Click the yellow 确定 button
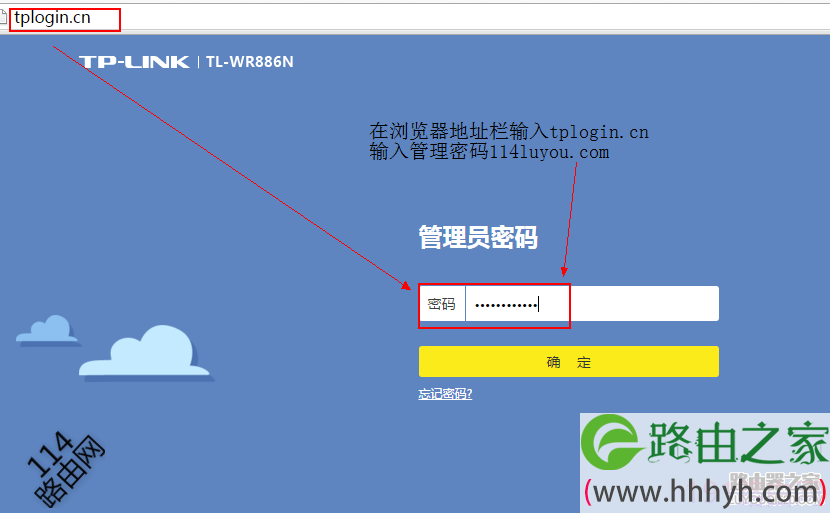Viewport: 830px width, 513px height. (569, 362)
